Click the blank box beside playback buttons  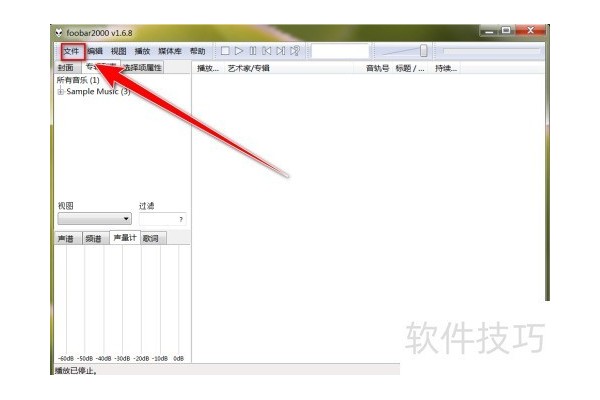(x=340, y=51)
